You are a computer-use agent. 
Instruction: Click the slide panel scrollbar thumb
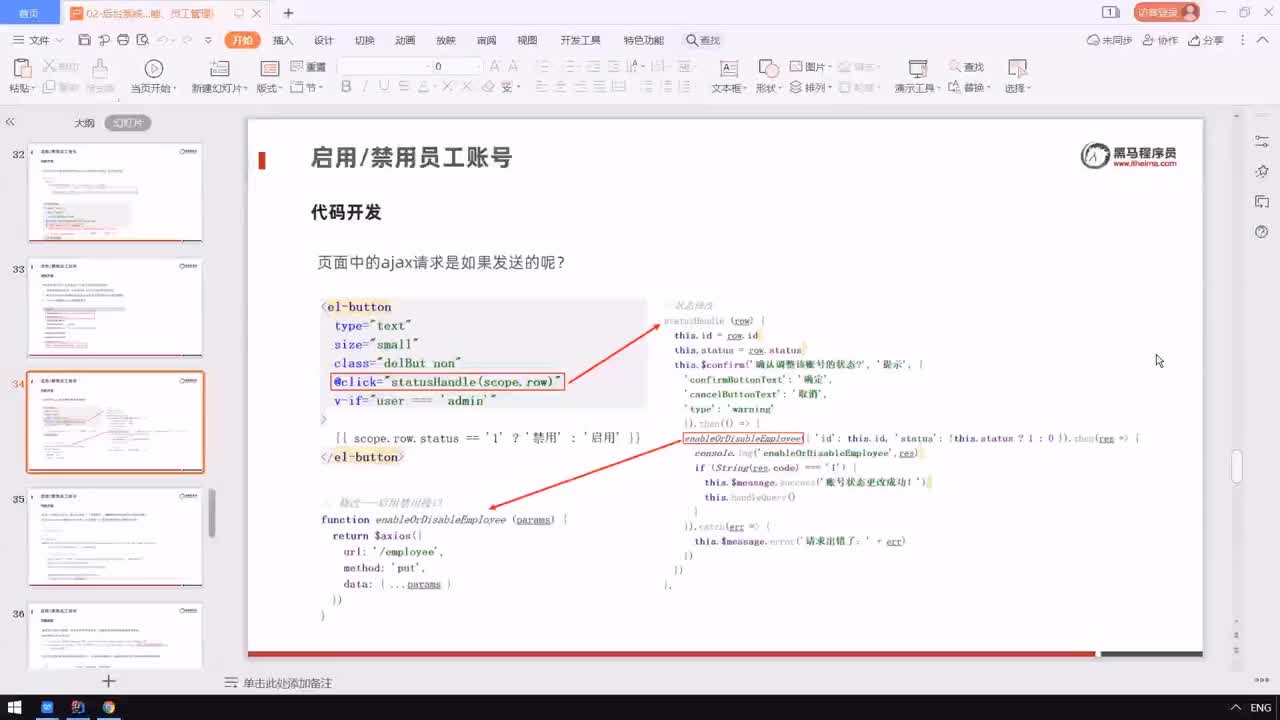point(212,514)
